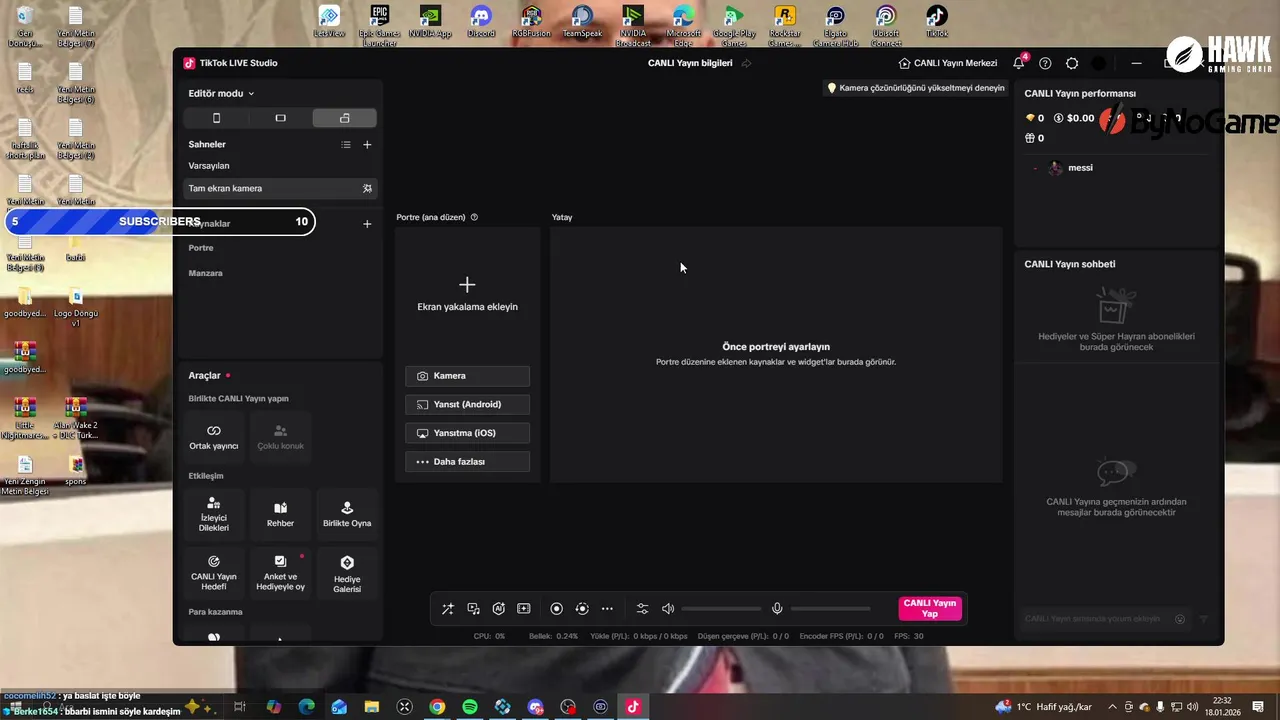Click the Kamera çözünürlüğünü yükseltmeyi deneyin tip

(915, 88)
